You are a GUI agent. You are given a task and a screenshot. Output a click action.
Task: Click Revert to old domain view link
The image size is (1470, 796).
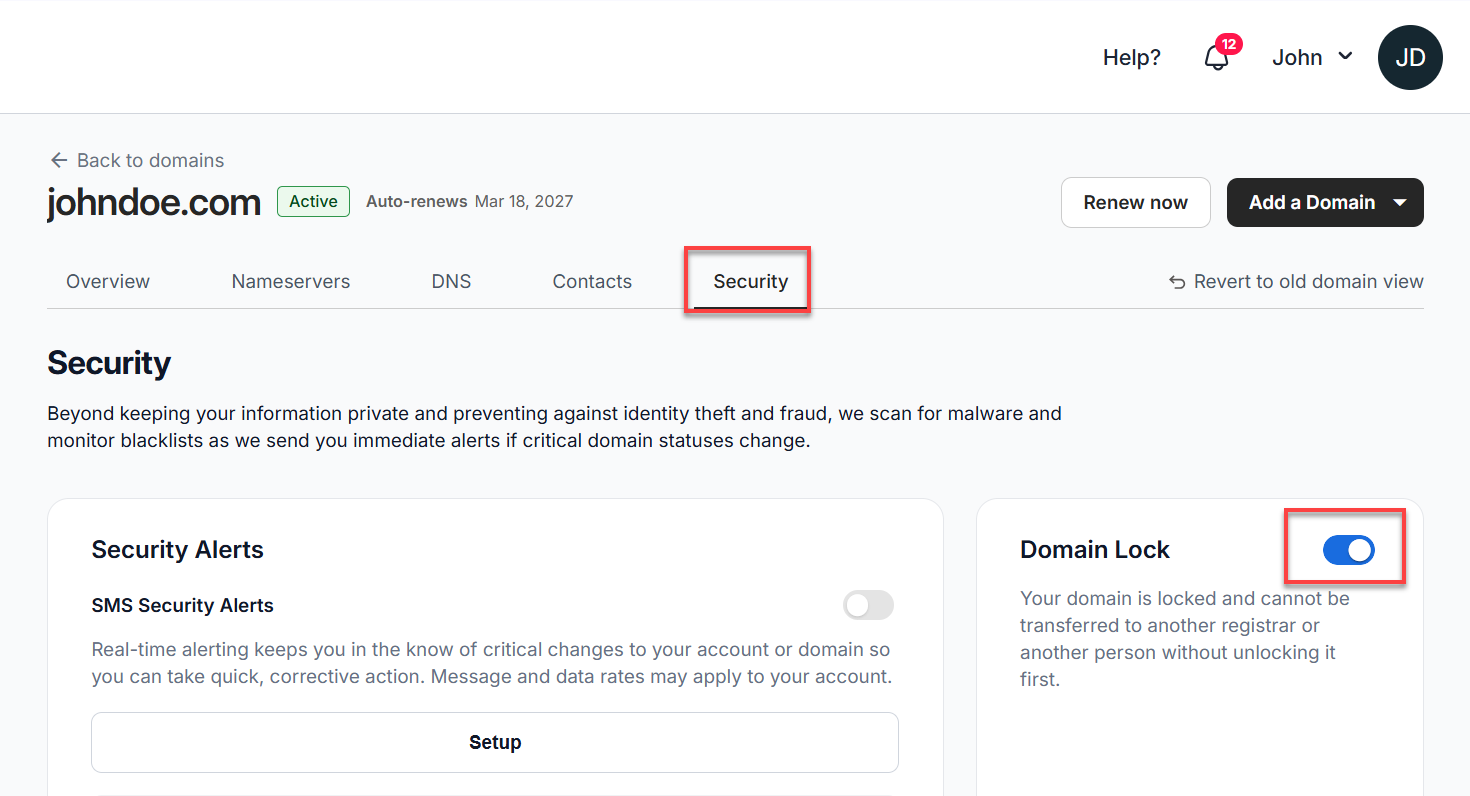1308,282
